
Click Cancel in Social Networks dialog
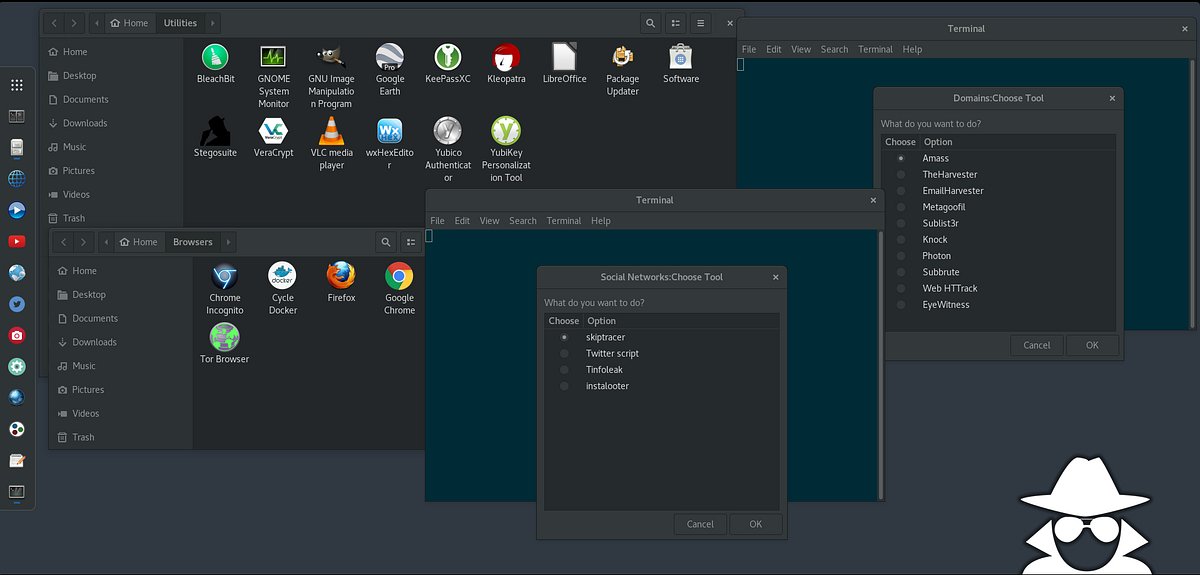pos(700,524)
